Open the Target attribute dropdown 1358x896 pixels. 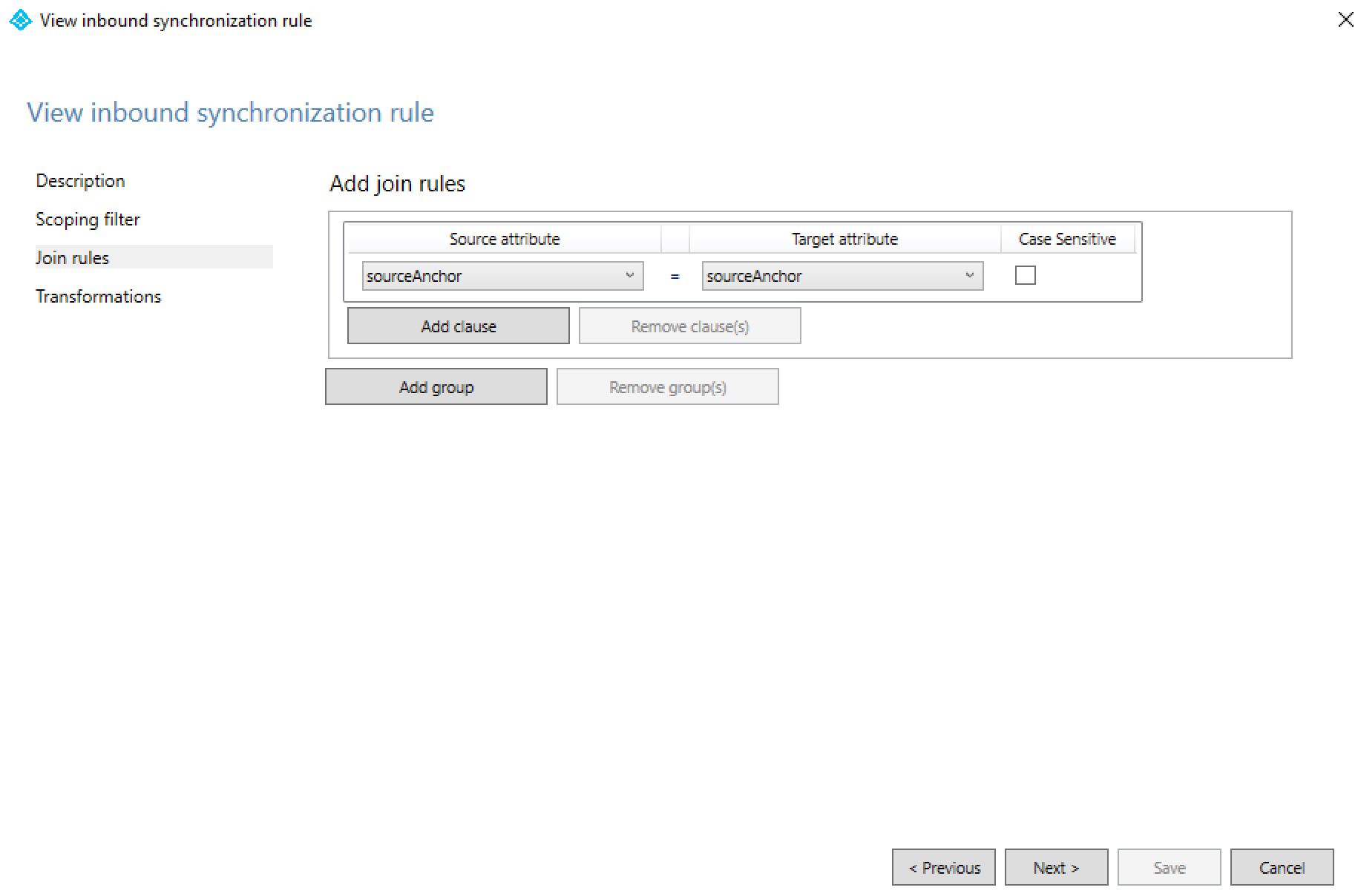[x=842, y=276]
